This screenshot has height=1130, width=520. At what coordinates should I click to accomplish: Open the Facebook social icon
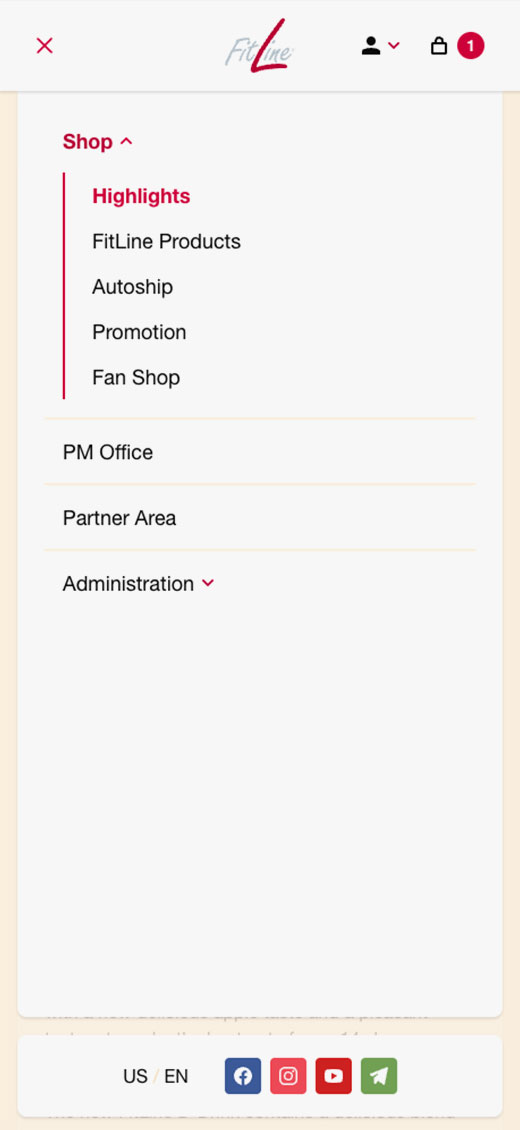click(x=243, y=1076)
